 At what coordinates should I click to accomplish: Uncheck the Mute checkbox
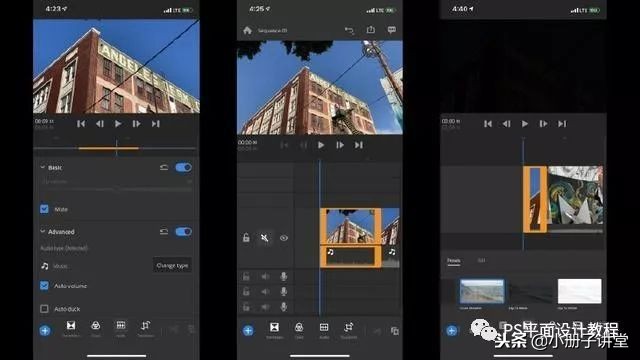click(x=44, y=209)
